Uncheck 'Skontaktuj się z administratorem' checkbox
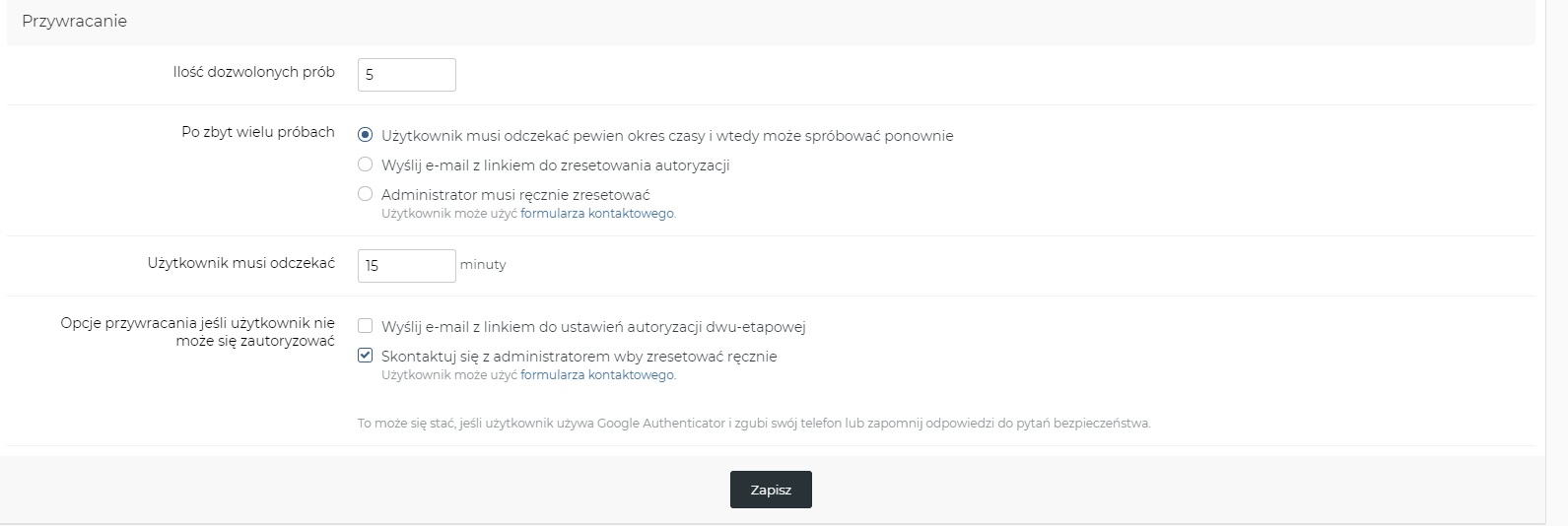1568x526 pixels. click(x=366, y=356)
